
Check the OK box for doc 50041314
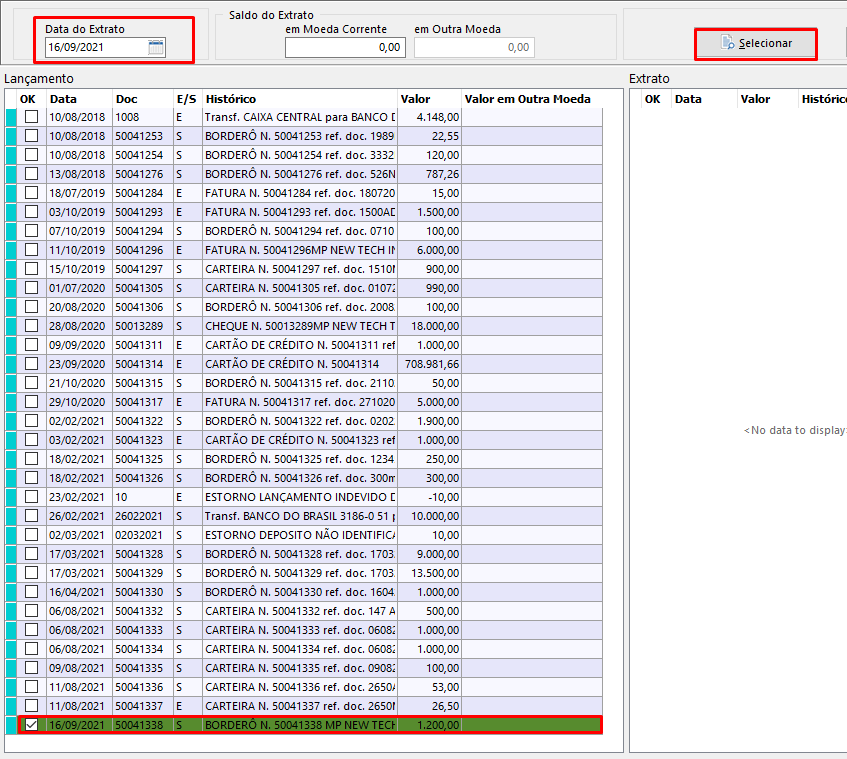pyautogui.click(x=31, y=364)
